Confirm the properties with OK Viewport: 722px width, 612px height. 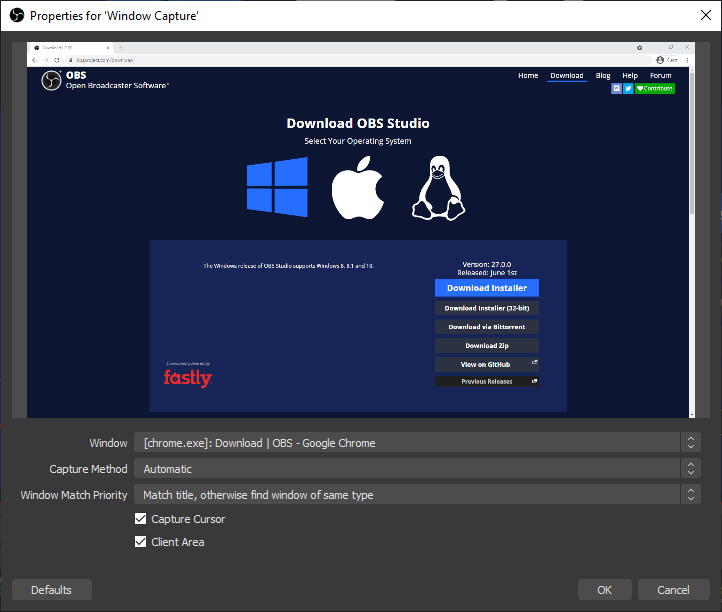[605, 590]
